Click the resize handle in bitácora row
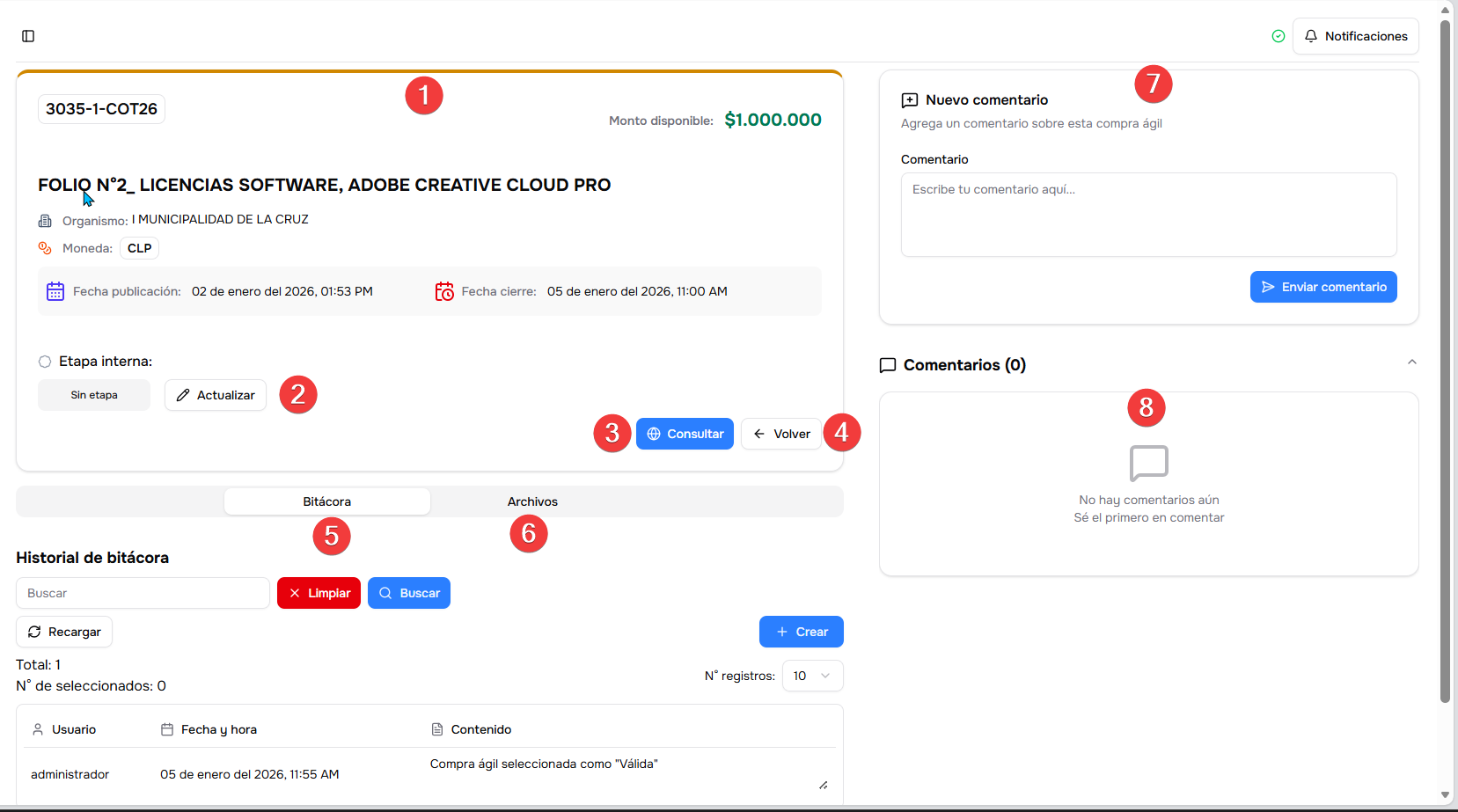Image resolution: width=1458 pixels, height=812 pixels. pyautogui.click(x=823, y=785)
